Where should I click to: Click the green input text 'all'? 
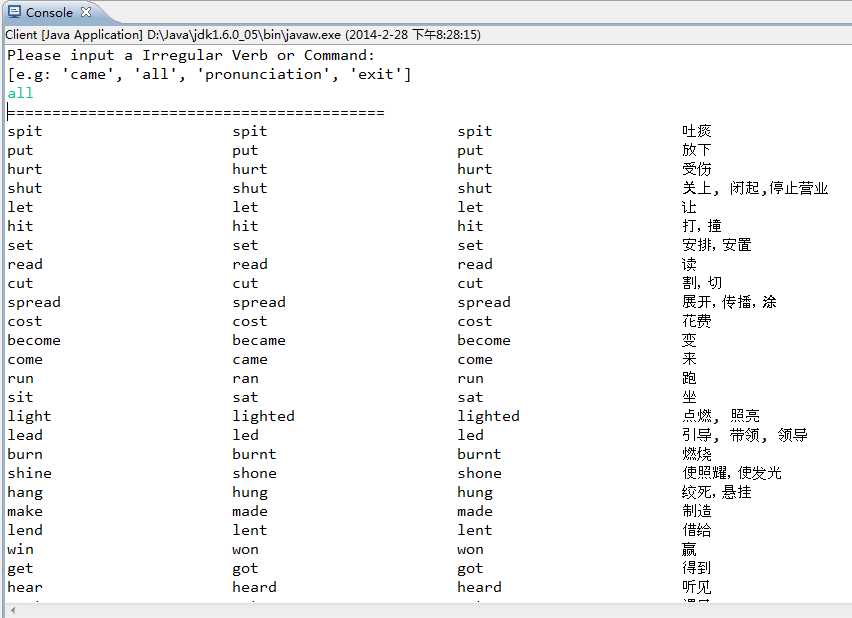tap(20, 93)
